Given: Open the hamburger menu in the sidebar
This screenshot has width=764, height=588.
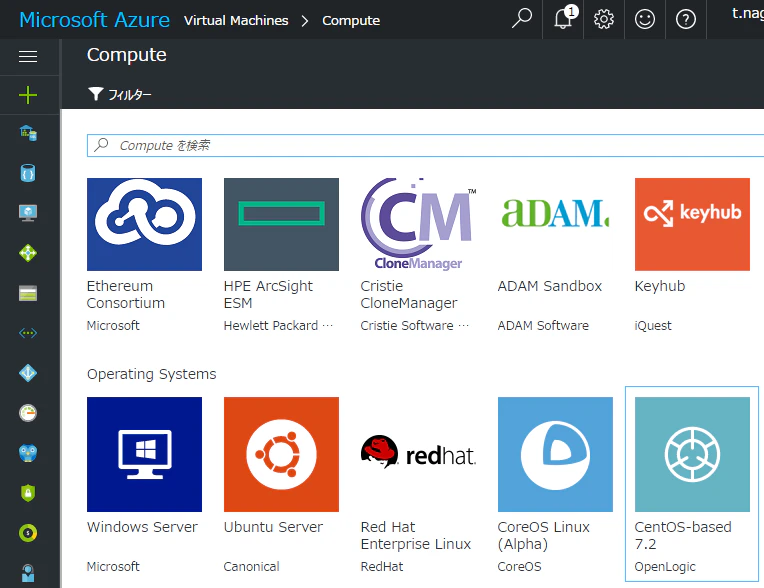Looking at the screenshot, I should (x=28, y=57).
